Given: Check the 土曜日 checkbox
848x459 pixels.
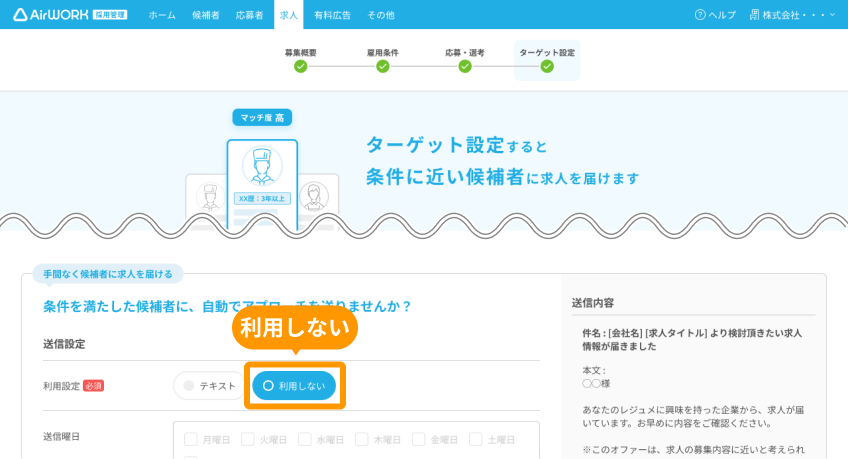Looking at the screenshot, I should [x=476, y=439].
